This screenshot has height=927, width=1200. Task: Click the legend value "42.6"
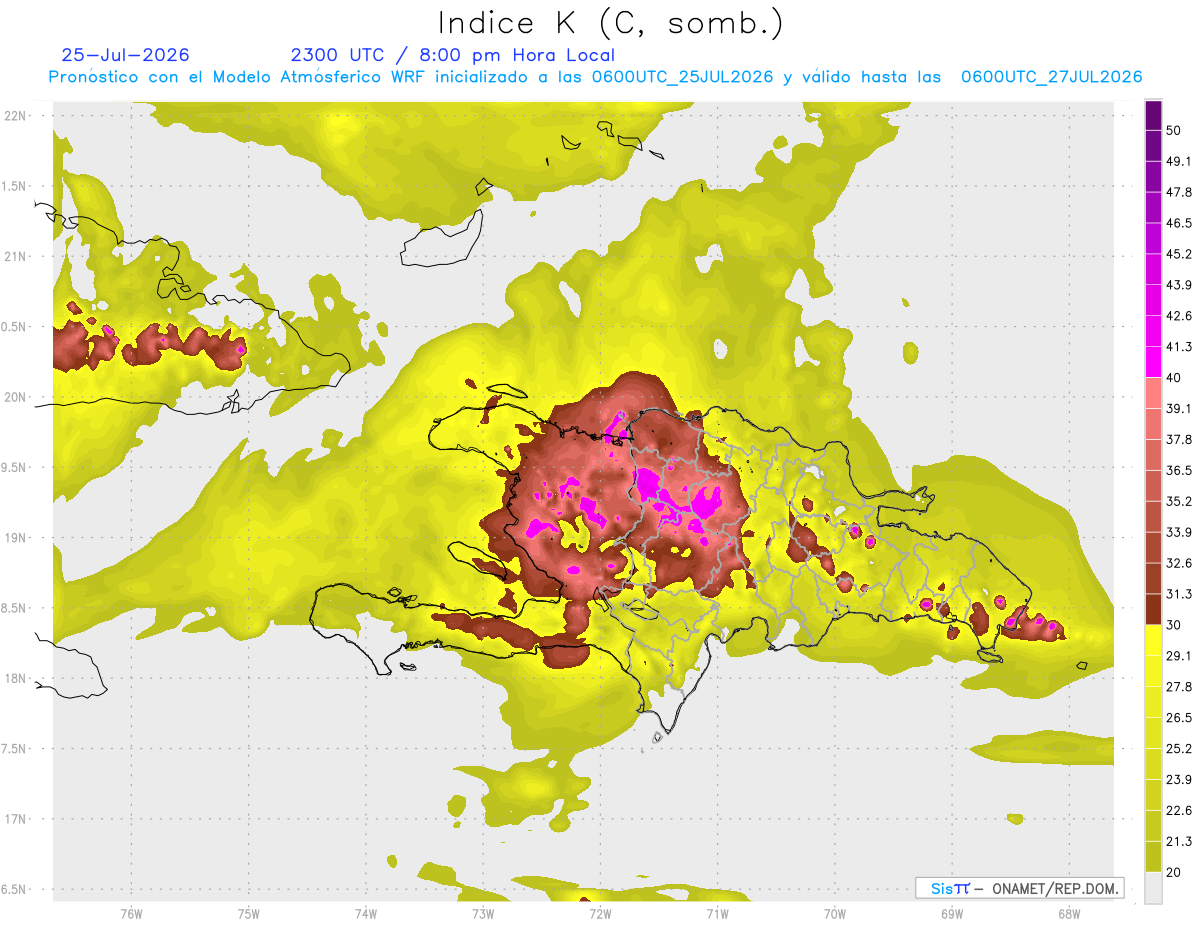[x=1179, y=316]
